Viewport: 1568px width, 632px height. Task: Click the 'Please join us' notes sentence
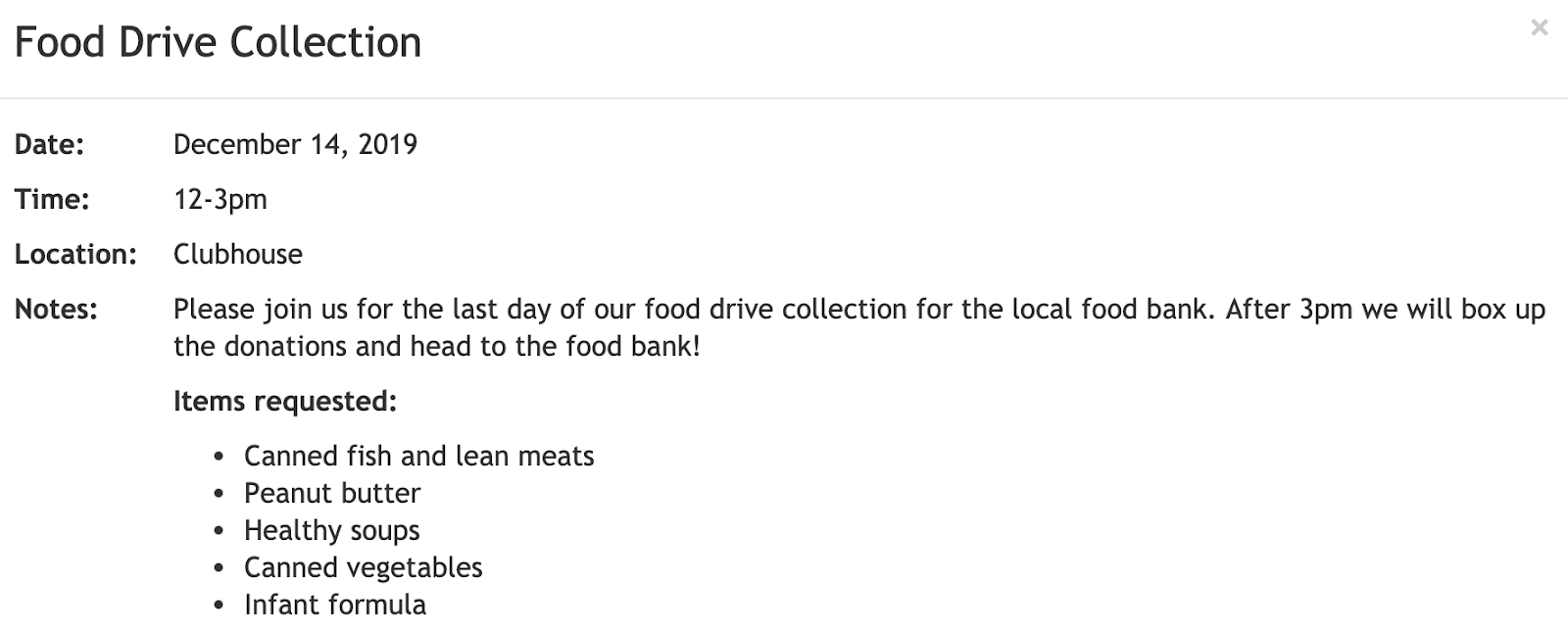686,310
